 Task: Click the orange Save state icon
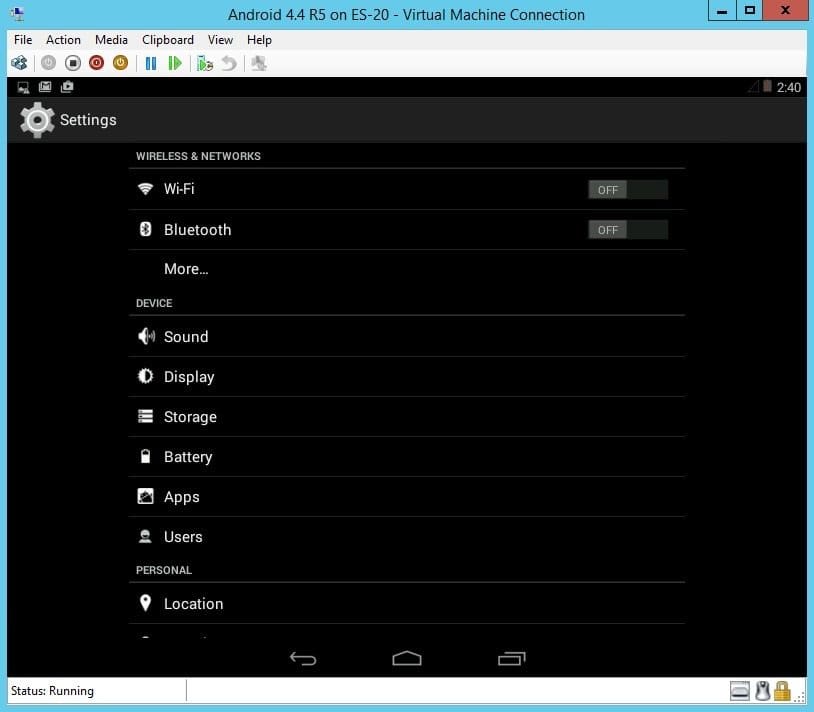pos(120,63)
